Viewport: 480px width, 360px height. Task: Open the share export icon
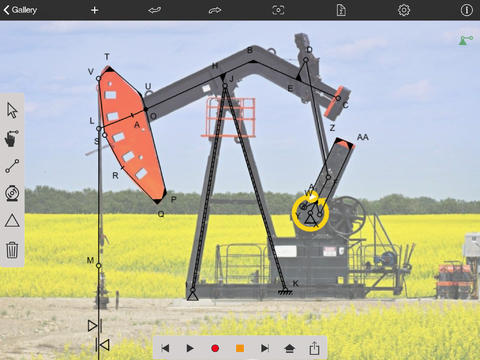[314, 348]
